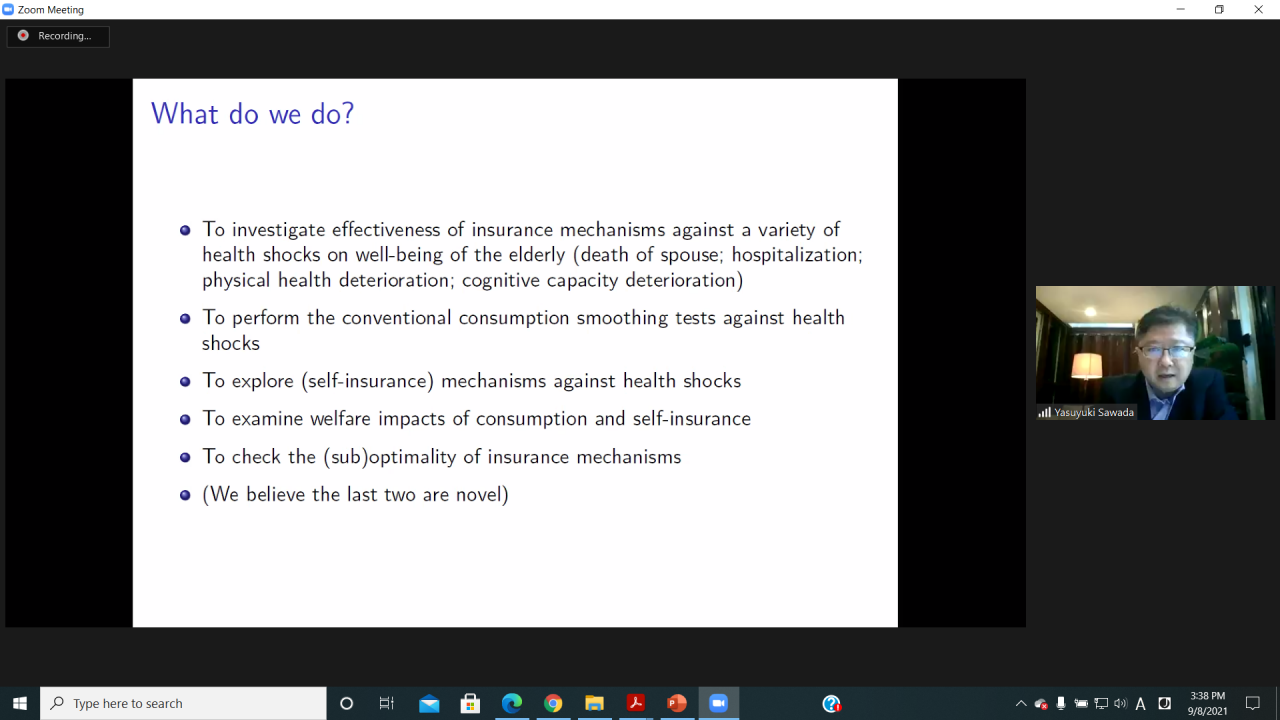
Task: Launch Google Chrome from taskbar
Action: click(553, 703)
